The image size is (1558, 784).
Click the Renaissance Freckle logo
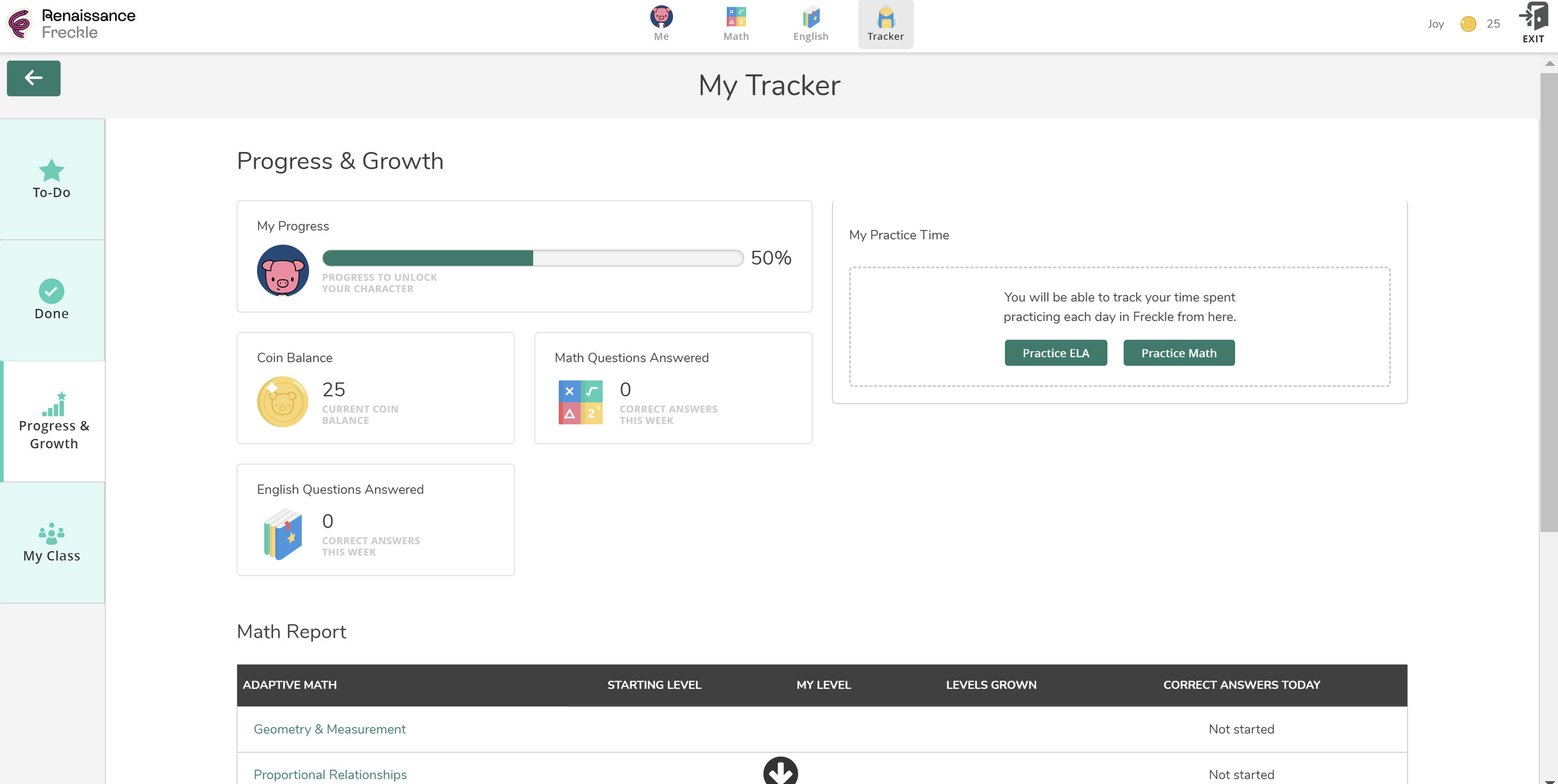71,23
